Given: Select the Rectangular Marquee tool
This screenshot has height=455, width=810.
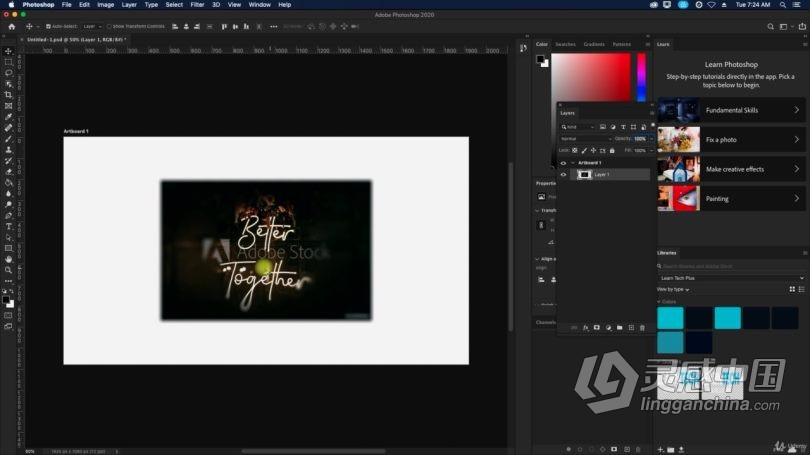Looking at the screenshot, I should pos(8,62).
